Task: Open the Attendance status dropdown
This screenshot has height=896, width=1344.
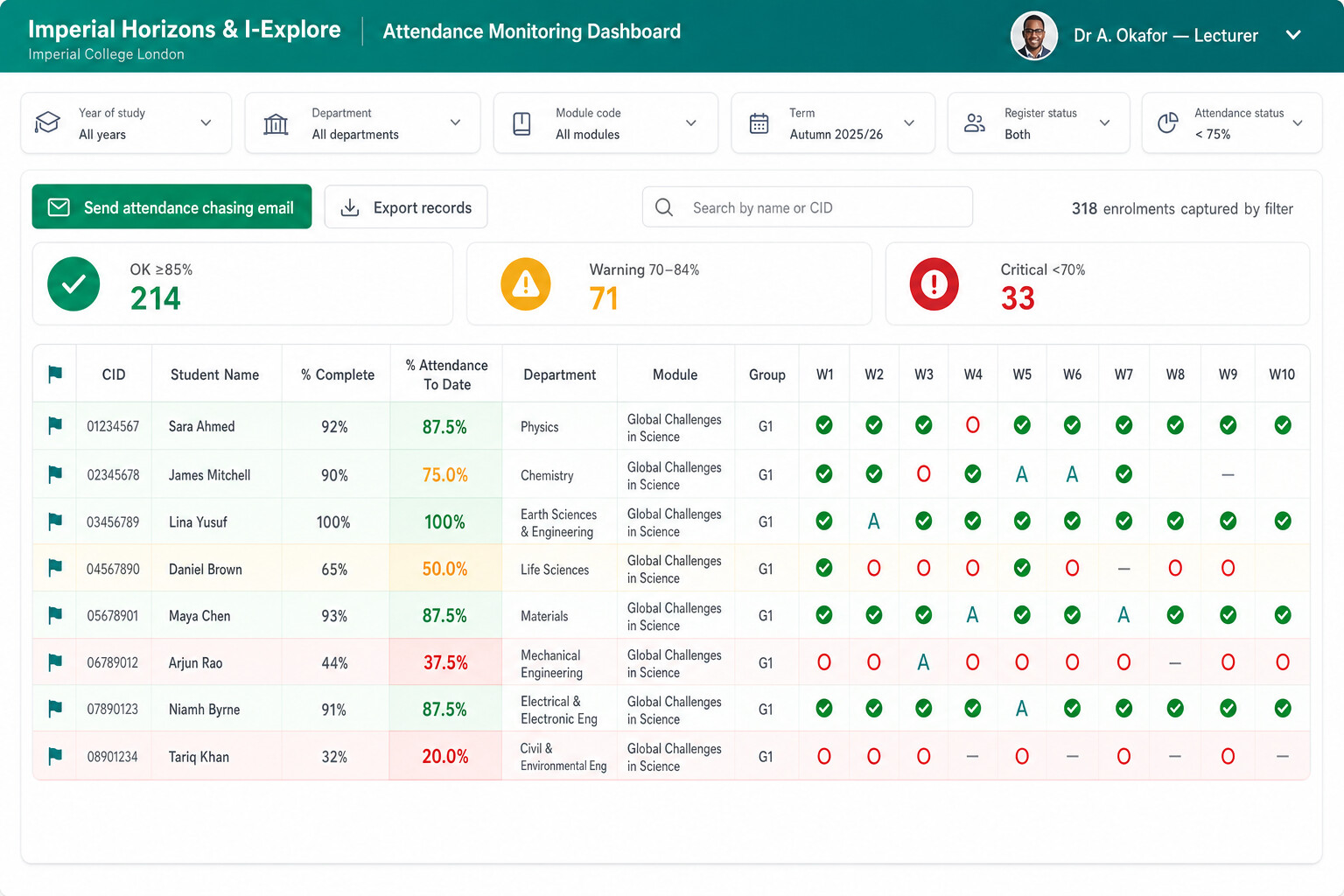Action: pos(1232,123)
